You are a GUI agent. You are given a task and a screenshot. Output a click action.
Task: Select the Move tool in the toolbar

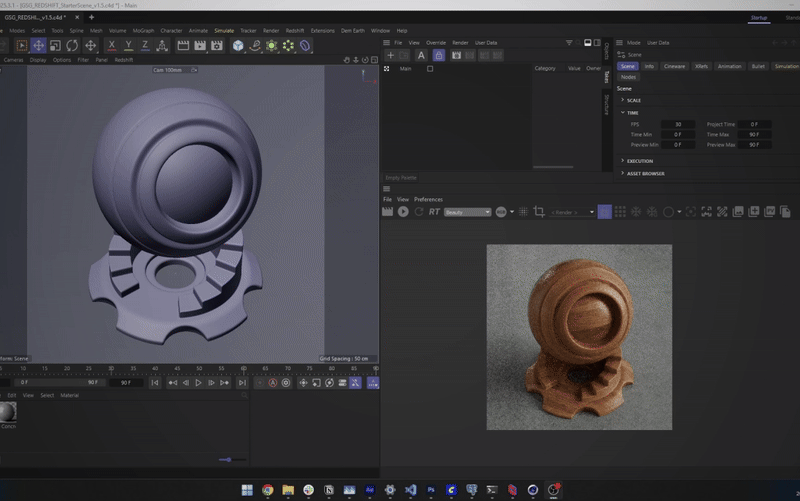pyautogui.click(x=38, y=45)
